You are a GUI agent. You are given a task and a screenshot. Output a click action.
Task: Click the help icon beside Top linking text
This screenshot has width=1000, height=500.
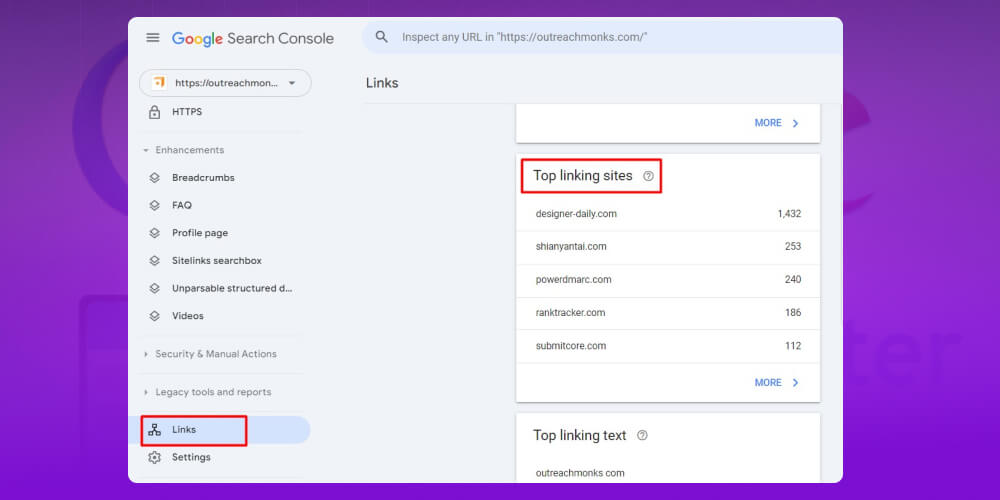point(642,436)
